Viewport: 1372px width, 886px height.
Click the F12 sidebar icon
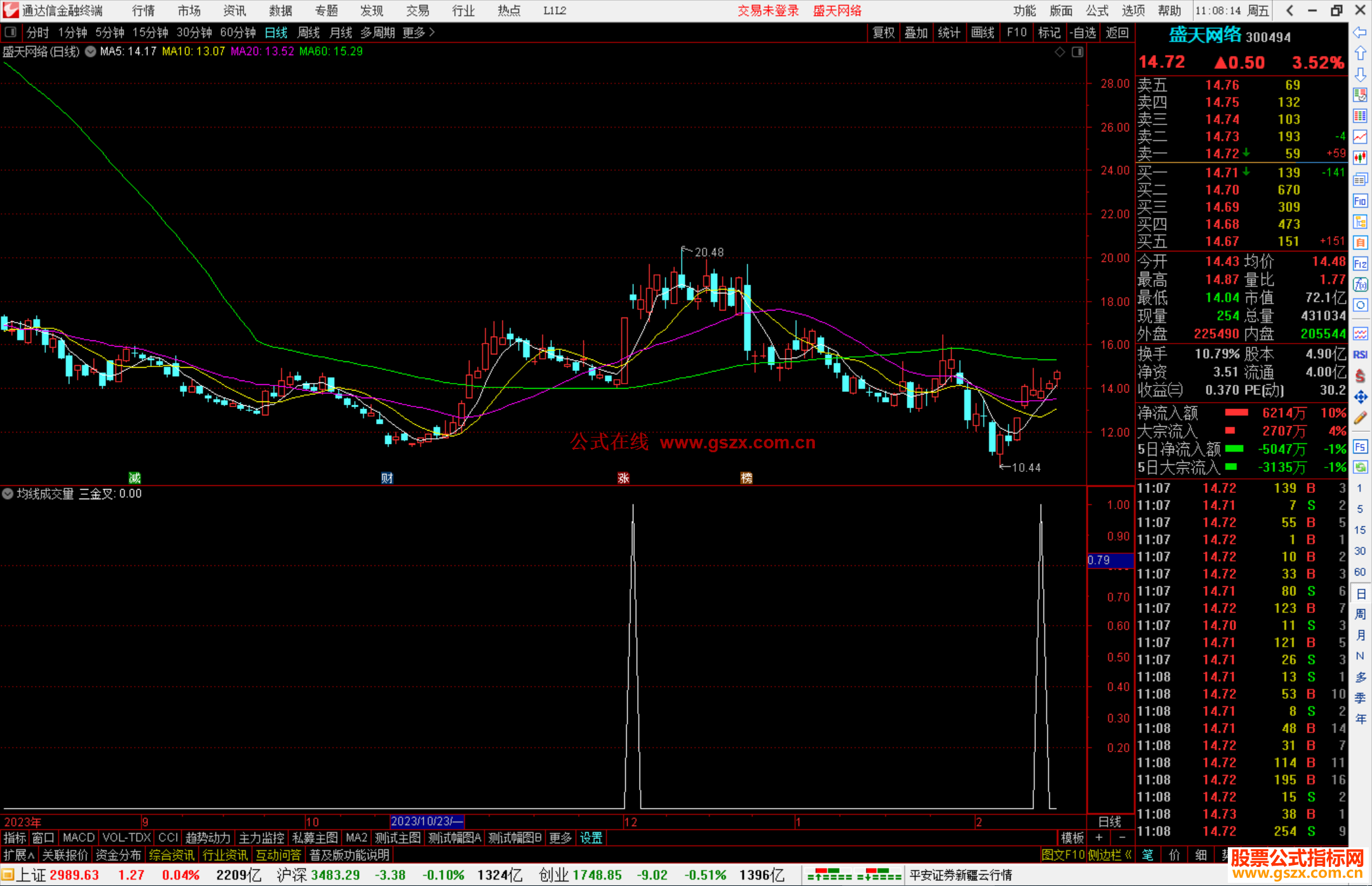1359,264
